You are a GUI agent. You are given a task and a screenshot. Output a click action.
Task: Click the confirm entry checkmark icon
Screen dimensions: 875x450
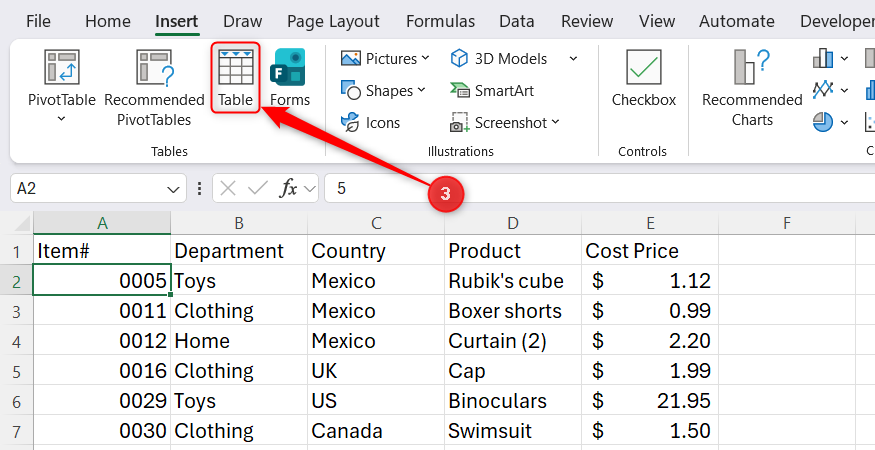tap(257, 189)
